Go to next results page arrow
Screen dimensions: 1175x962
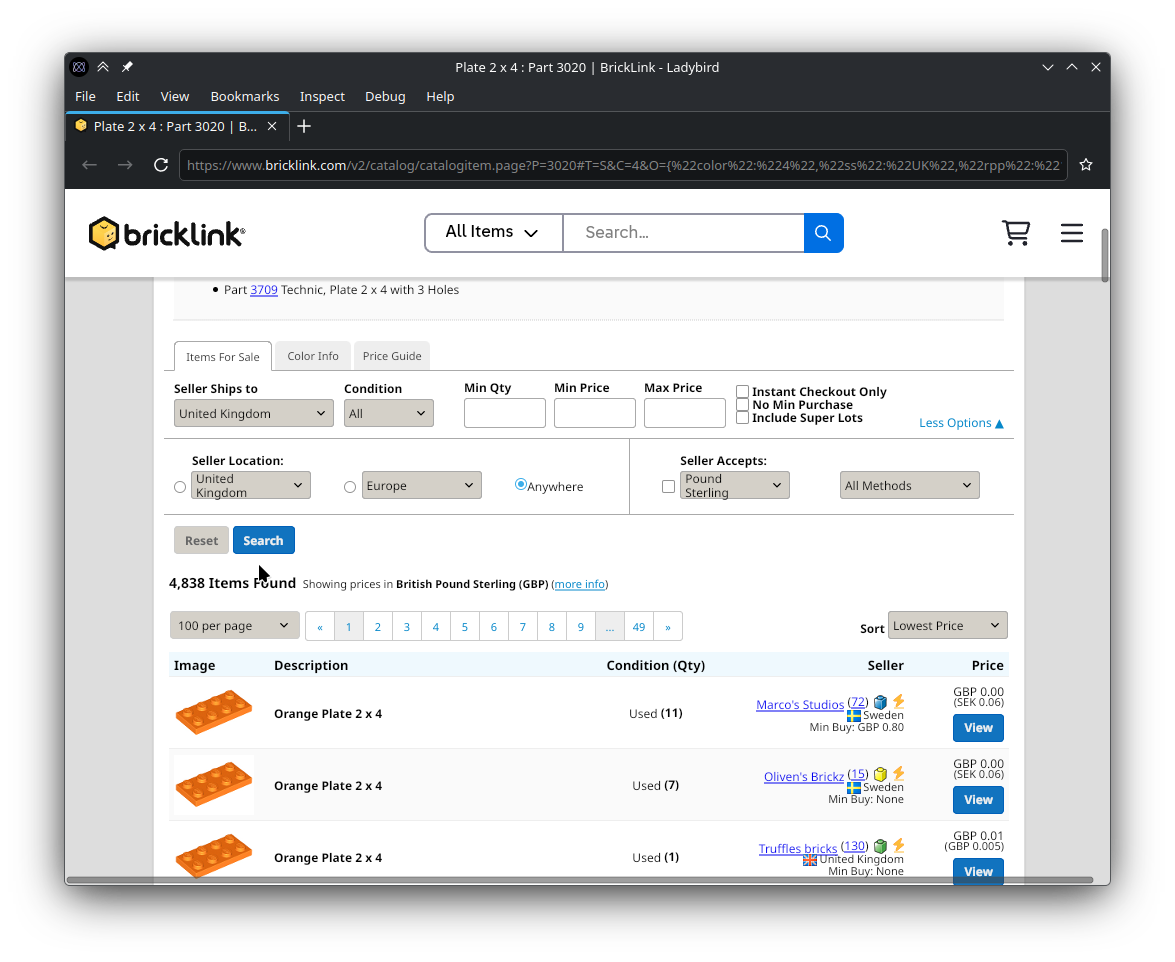[668, 626]
